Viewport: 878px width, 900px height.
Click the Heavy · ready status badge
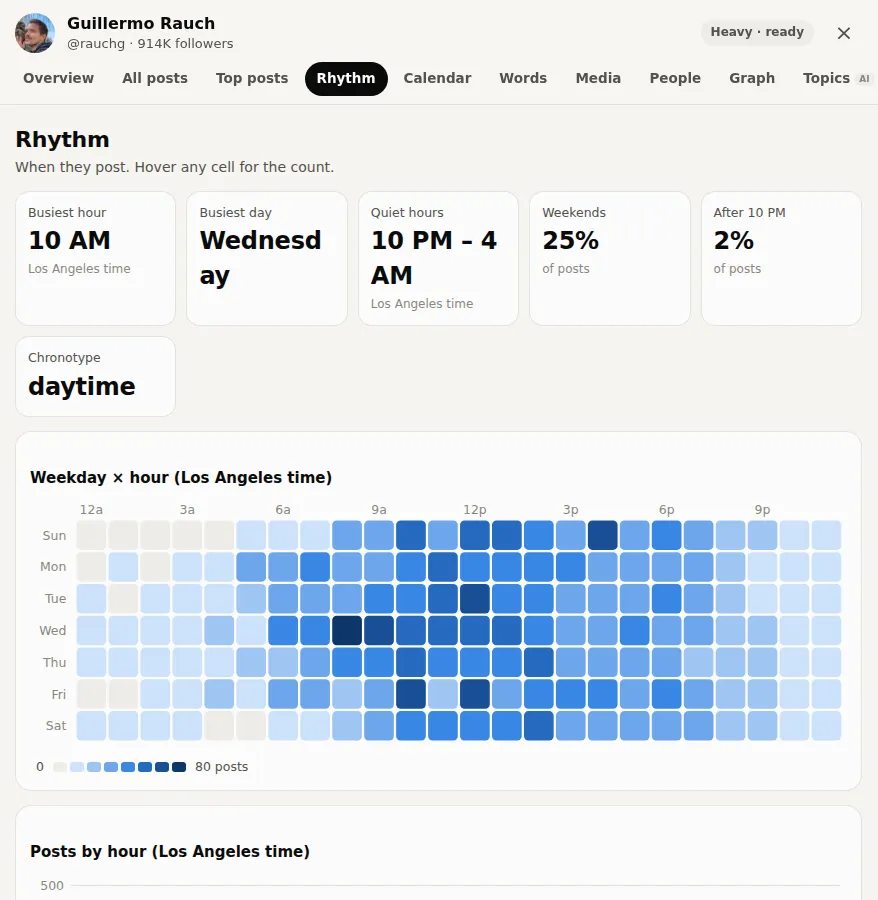coord(757,32)
